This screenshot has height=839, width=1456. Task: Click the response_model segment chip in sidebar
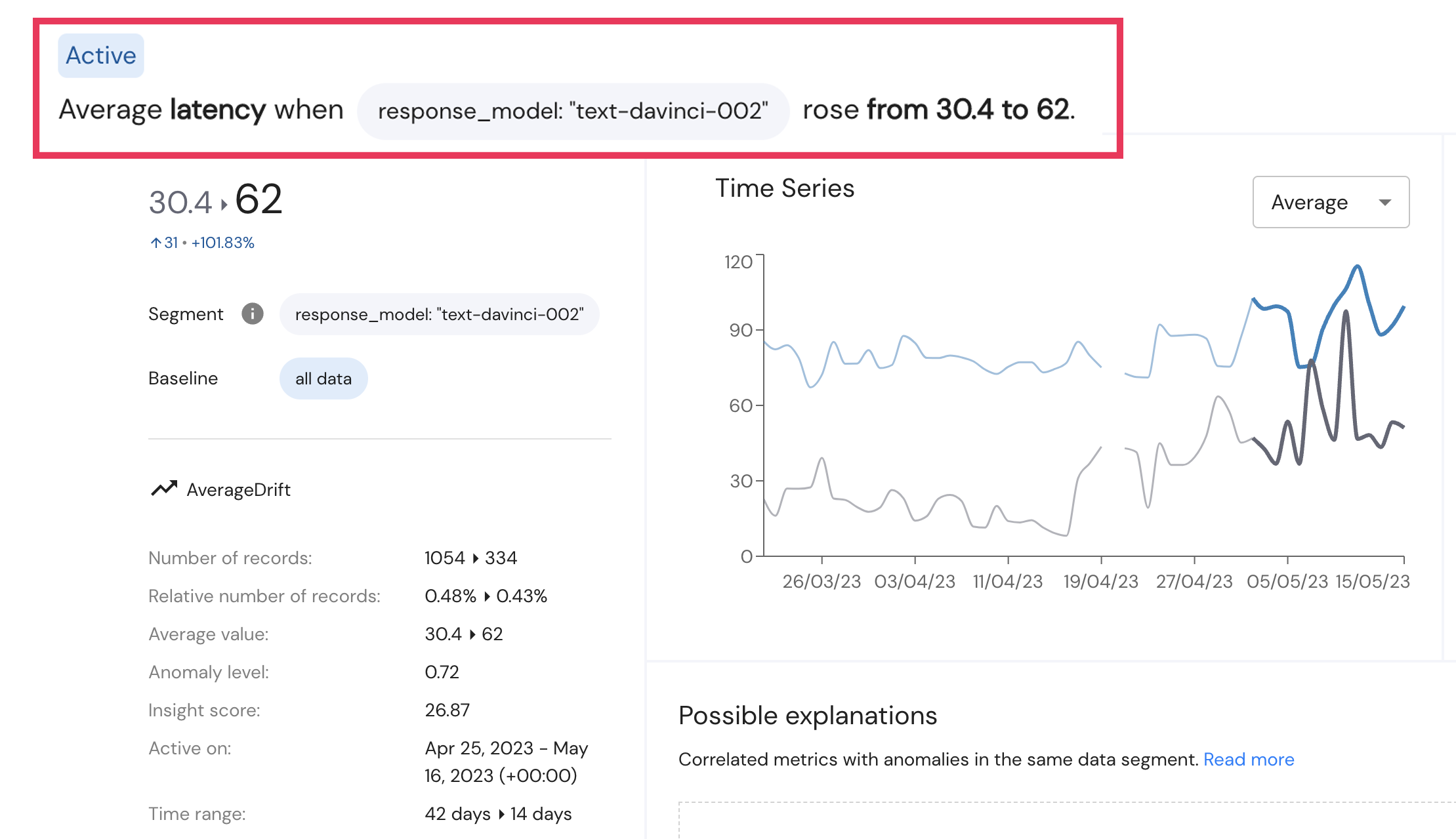tap(439, 314)
